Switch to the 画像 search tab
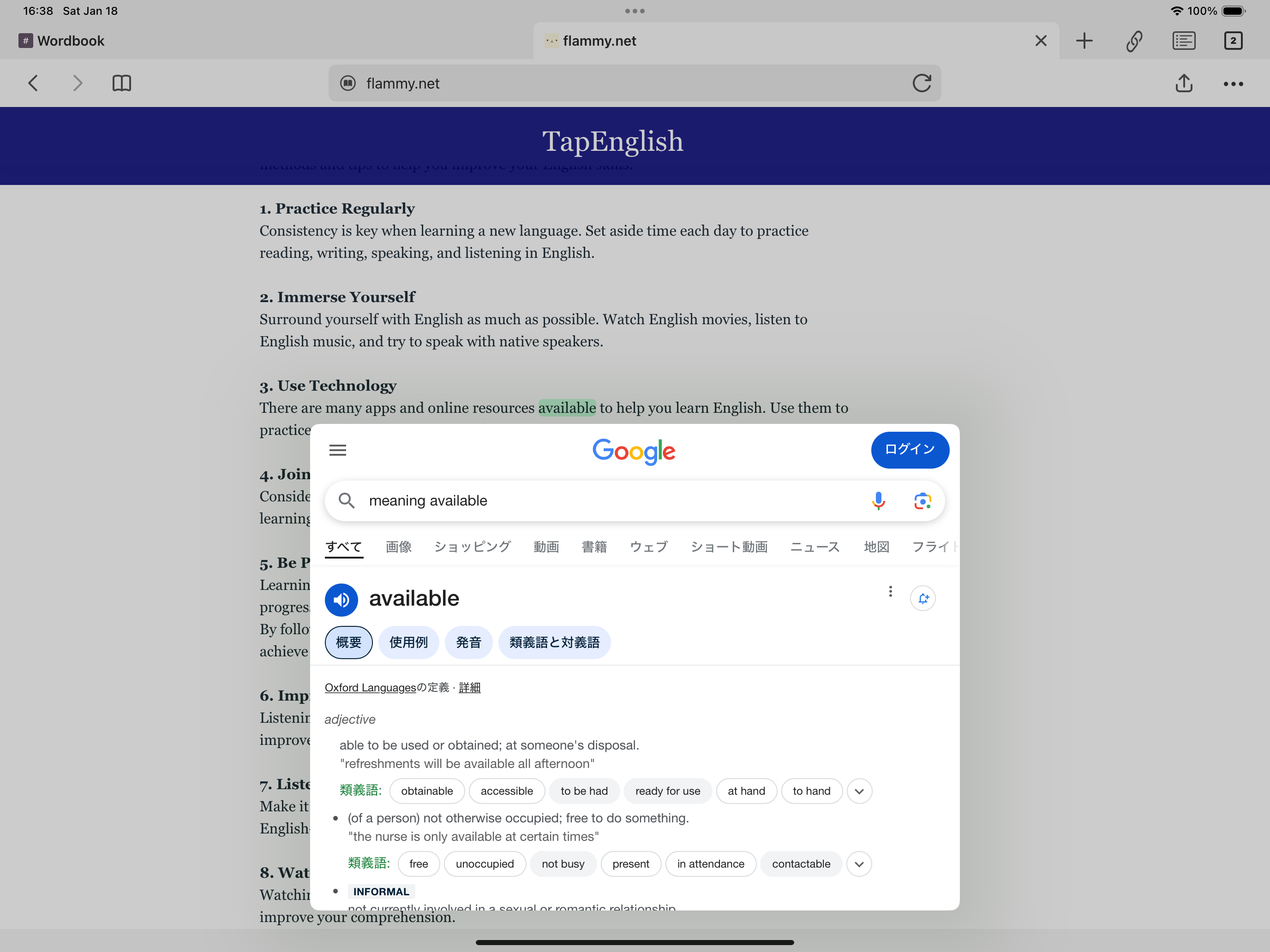Viewport: 1270px width, 952px height. [398, 547]
